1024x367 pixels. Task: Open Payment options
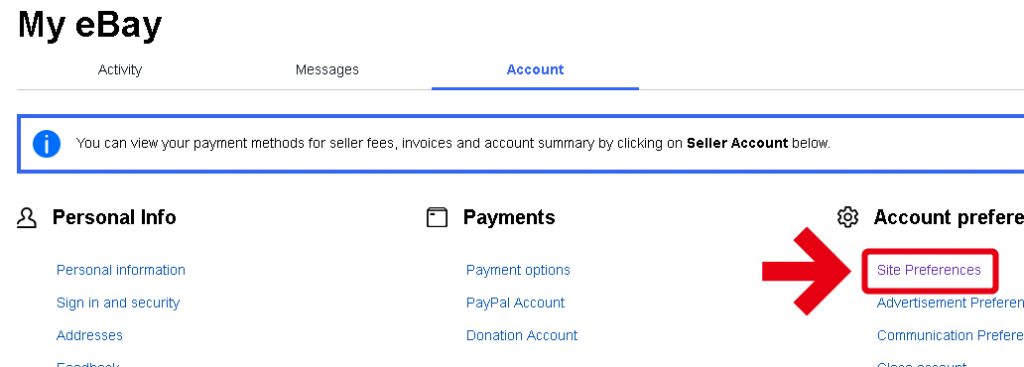click(x=518, y=270)
